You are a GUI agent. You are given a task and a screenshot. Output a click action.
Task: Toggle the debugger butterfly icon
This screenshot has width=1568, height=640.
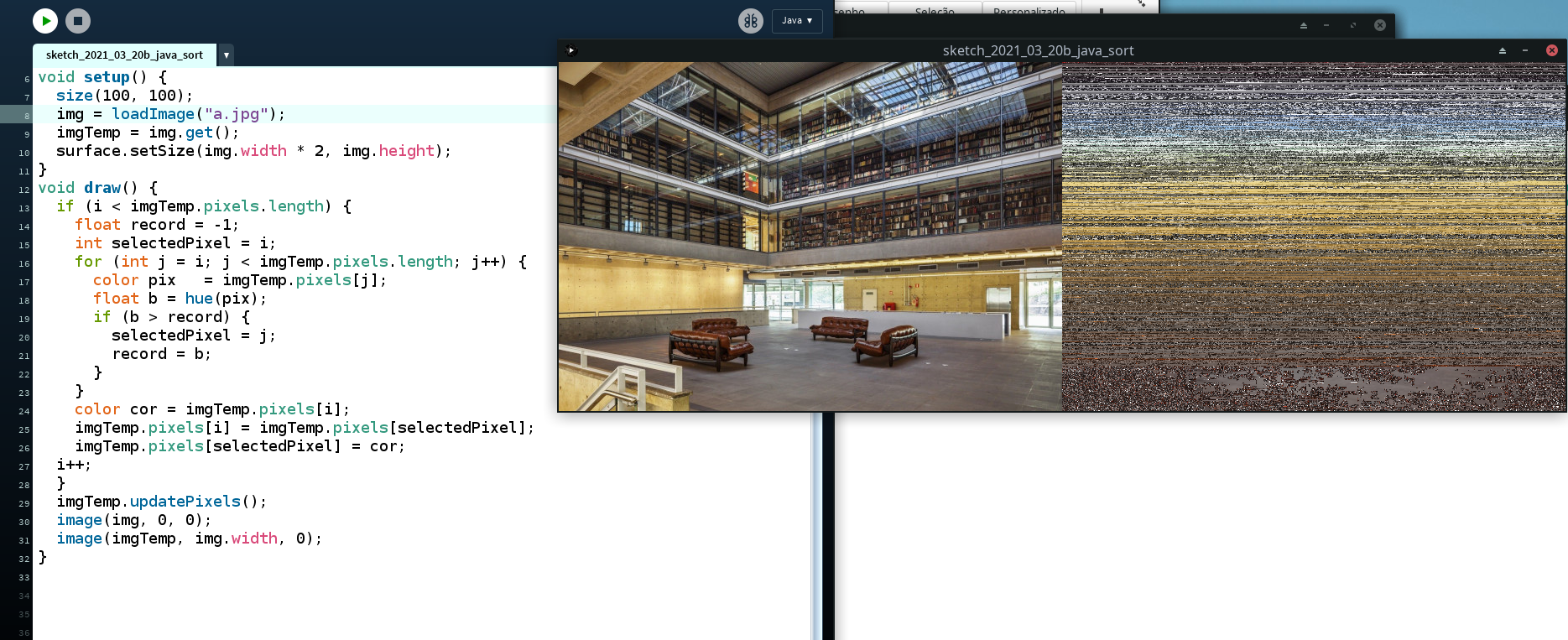751,21
